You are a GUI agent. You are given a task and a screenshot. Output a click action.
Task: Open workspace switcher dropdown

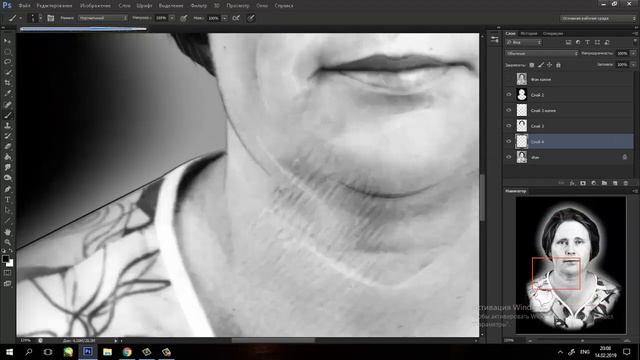(598, 18)
